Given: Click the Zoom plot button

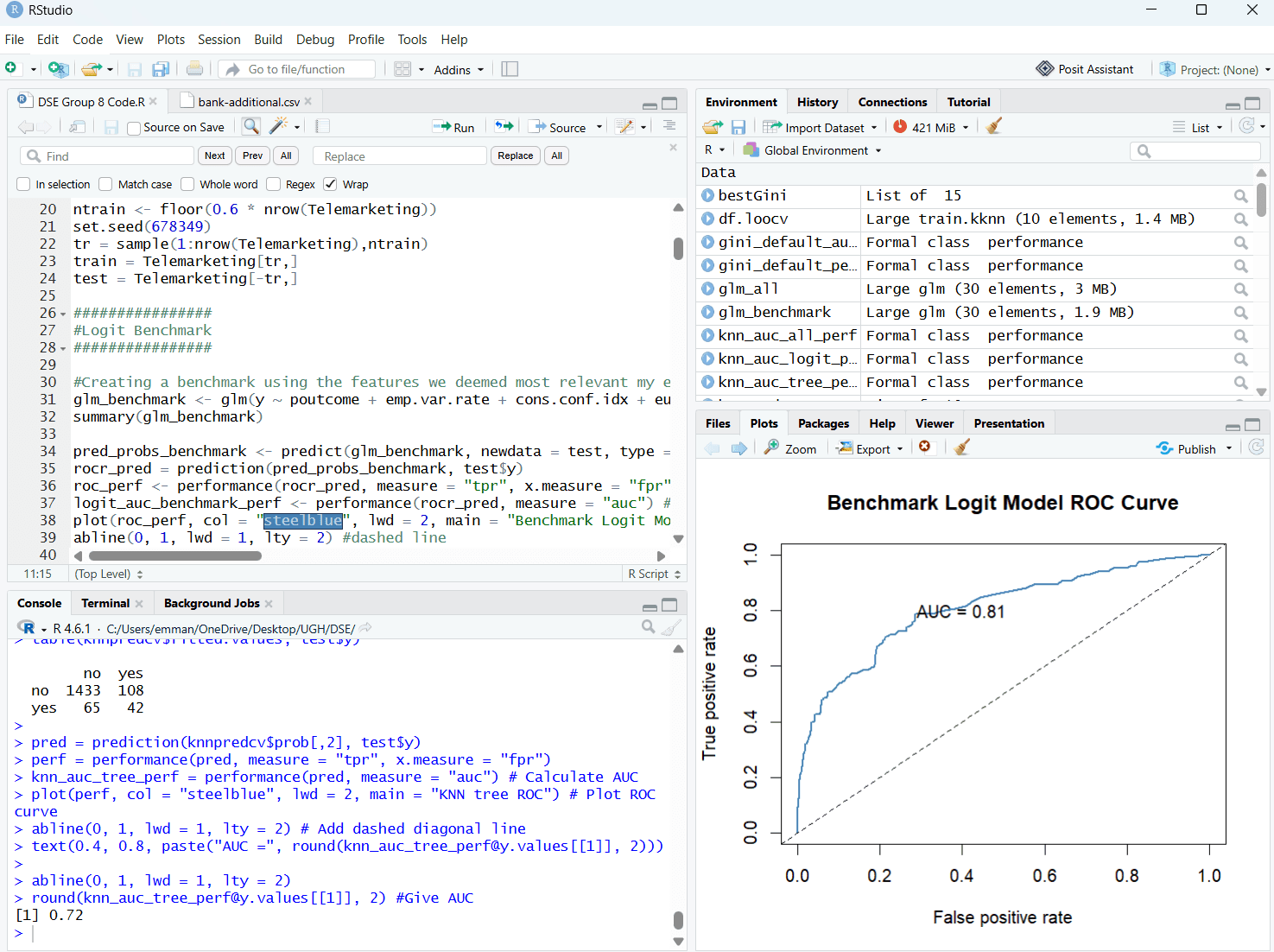Looking at the screenshot, I should (790, 448).
